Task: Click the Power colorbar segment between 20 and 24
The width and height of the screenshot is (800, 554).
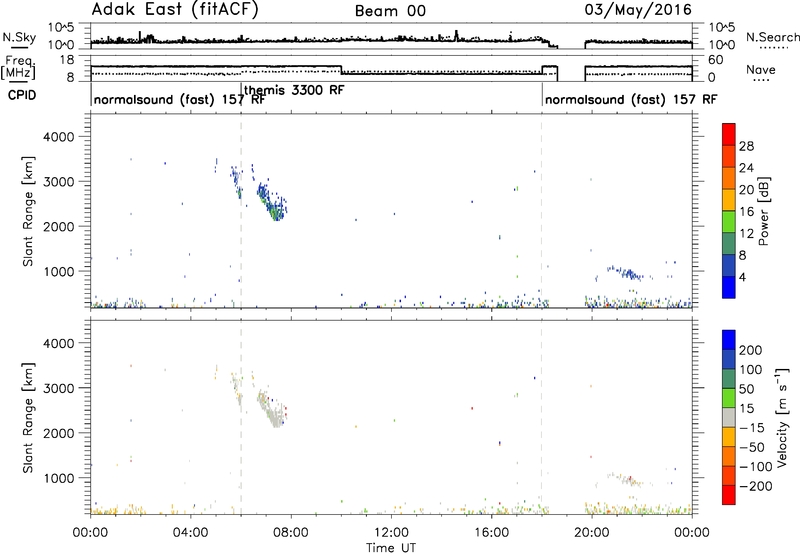Action: click(729, 178)
